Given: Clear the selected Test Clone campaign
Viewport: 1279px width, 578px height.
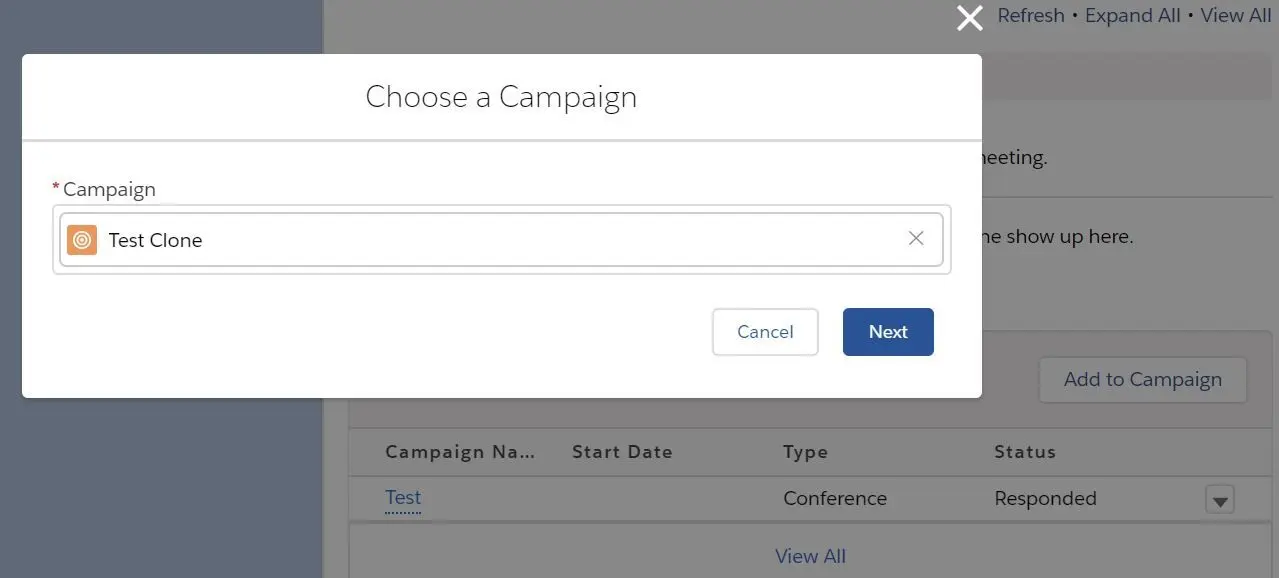Looking at the screenshot, I should (916, 239).
